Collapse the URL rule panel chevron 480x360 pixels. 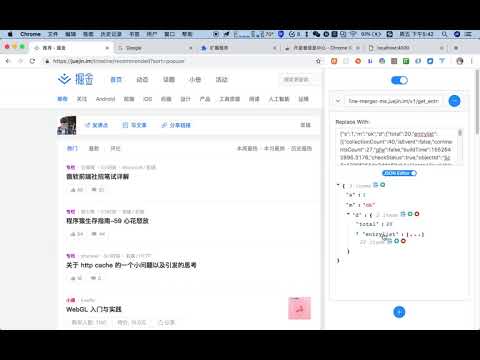pos(338,101)
